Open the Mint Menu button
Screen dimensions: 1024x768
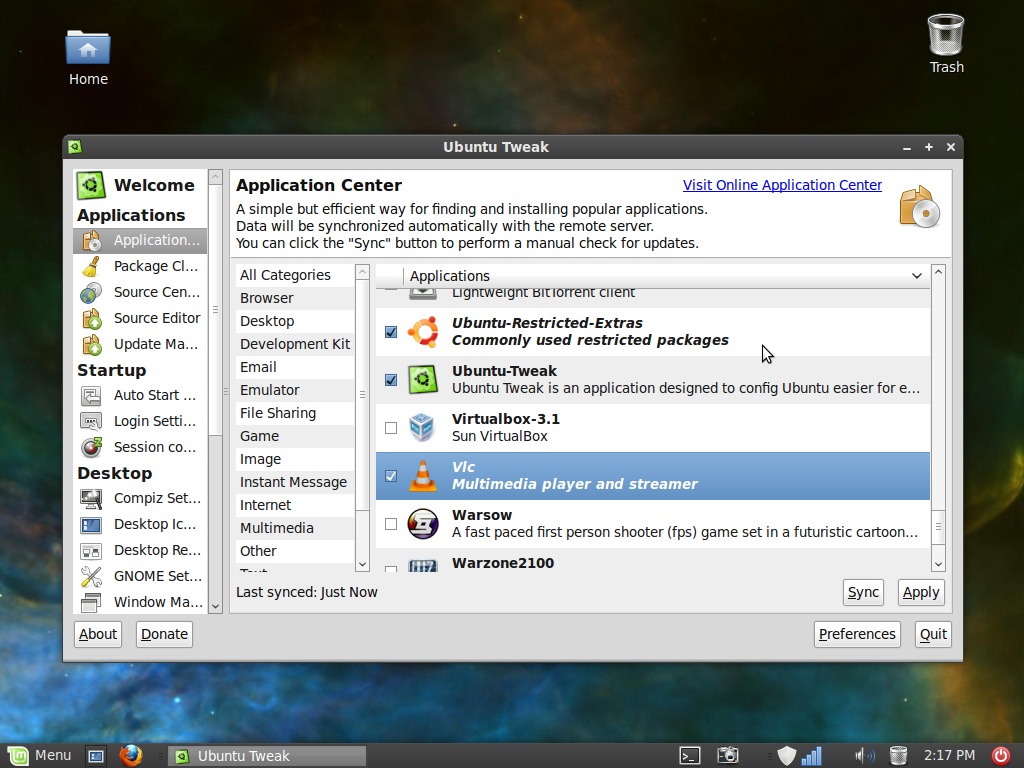pyautogui.click(x=39, y=756)
